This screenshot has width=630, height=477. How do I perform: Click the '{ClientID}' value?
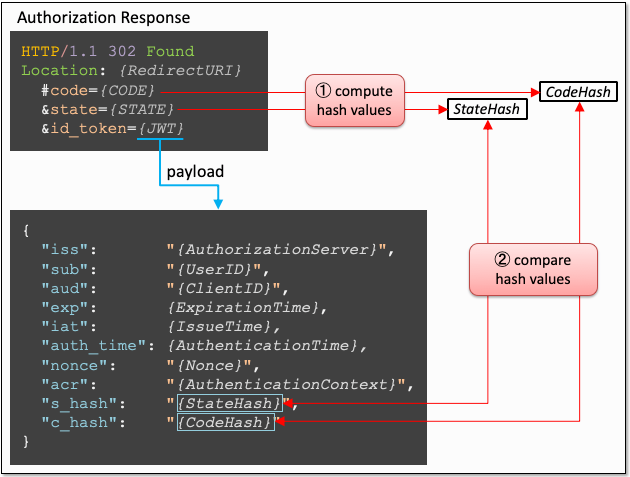click(224, 289)
